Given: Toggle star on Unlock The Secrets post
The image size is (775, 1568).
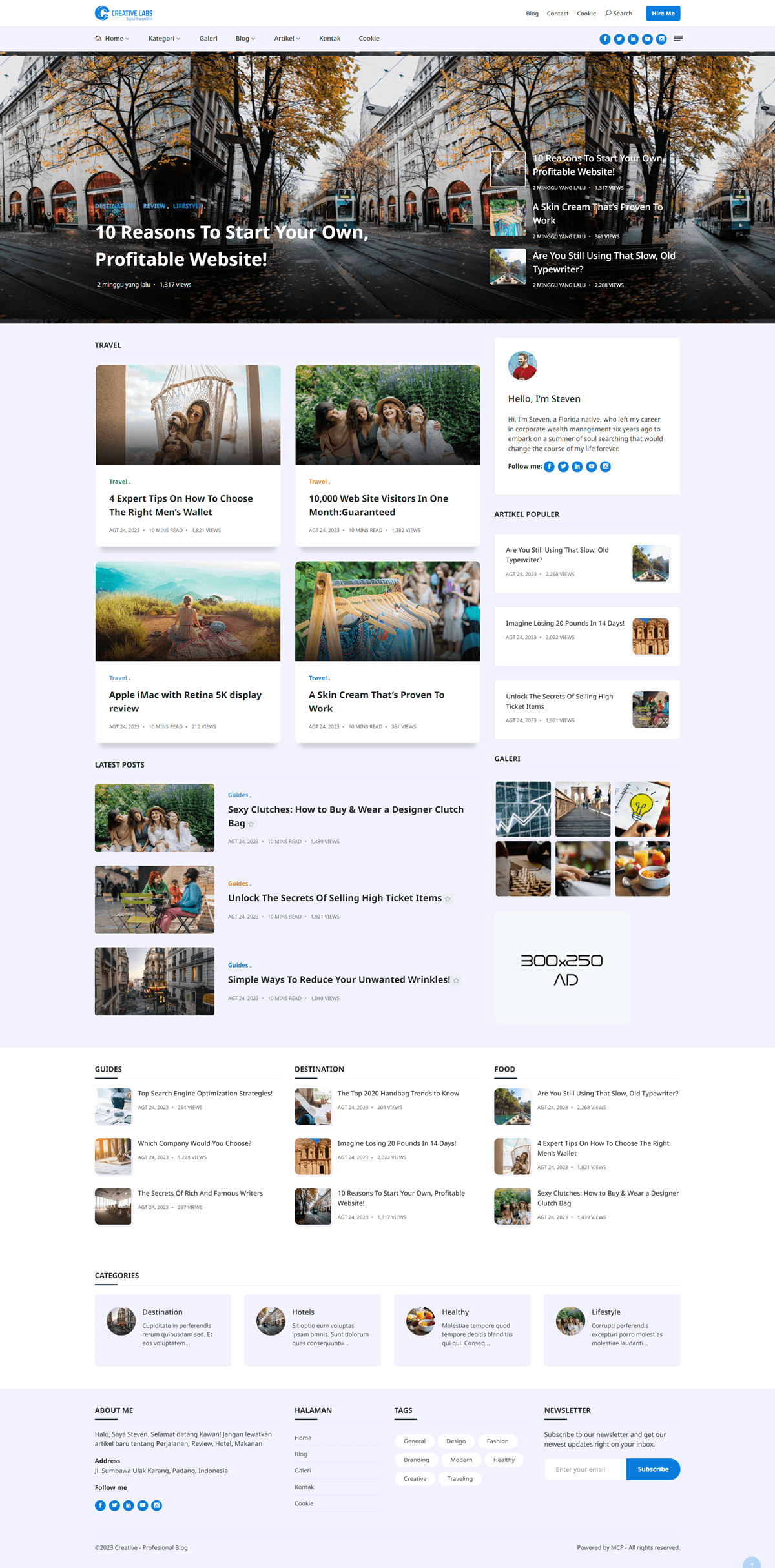Looking at the screenshot, I should [448, 899].
